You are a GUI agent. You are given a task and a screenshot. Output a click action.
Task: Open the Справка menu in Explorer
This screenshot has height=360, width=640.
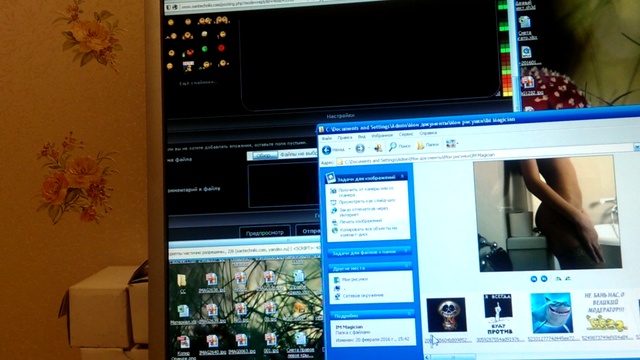coord(428,133)
